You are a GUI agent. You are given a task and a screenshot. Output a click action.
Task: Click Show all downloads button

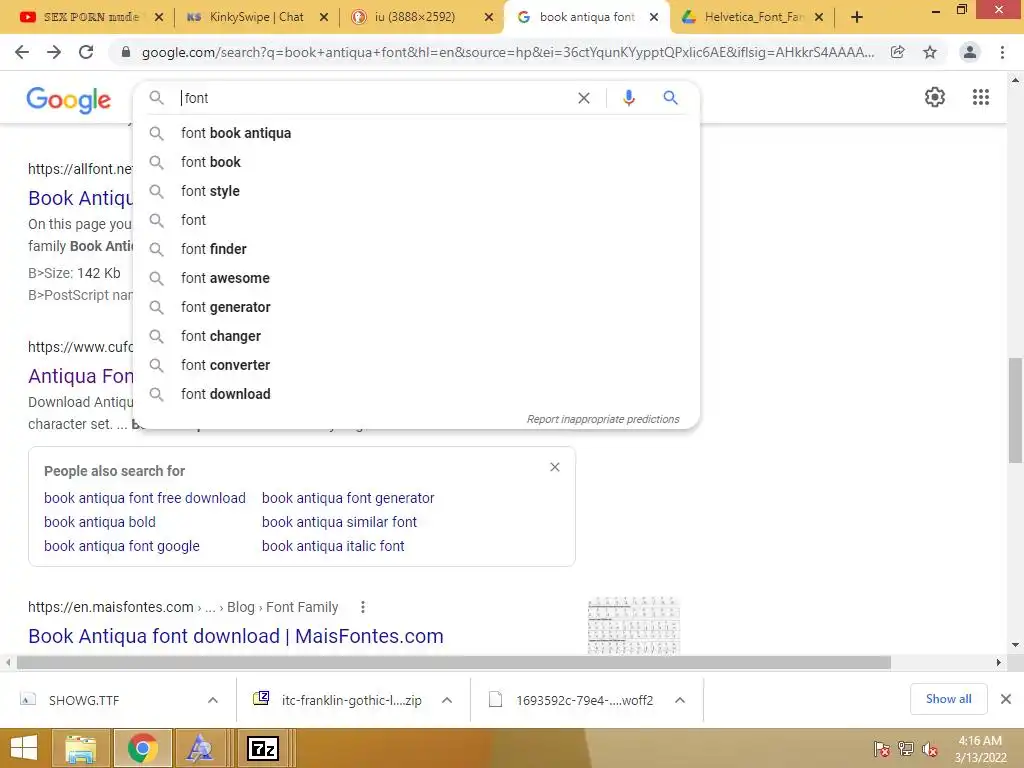click(948, 699)
